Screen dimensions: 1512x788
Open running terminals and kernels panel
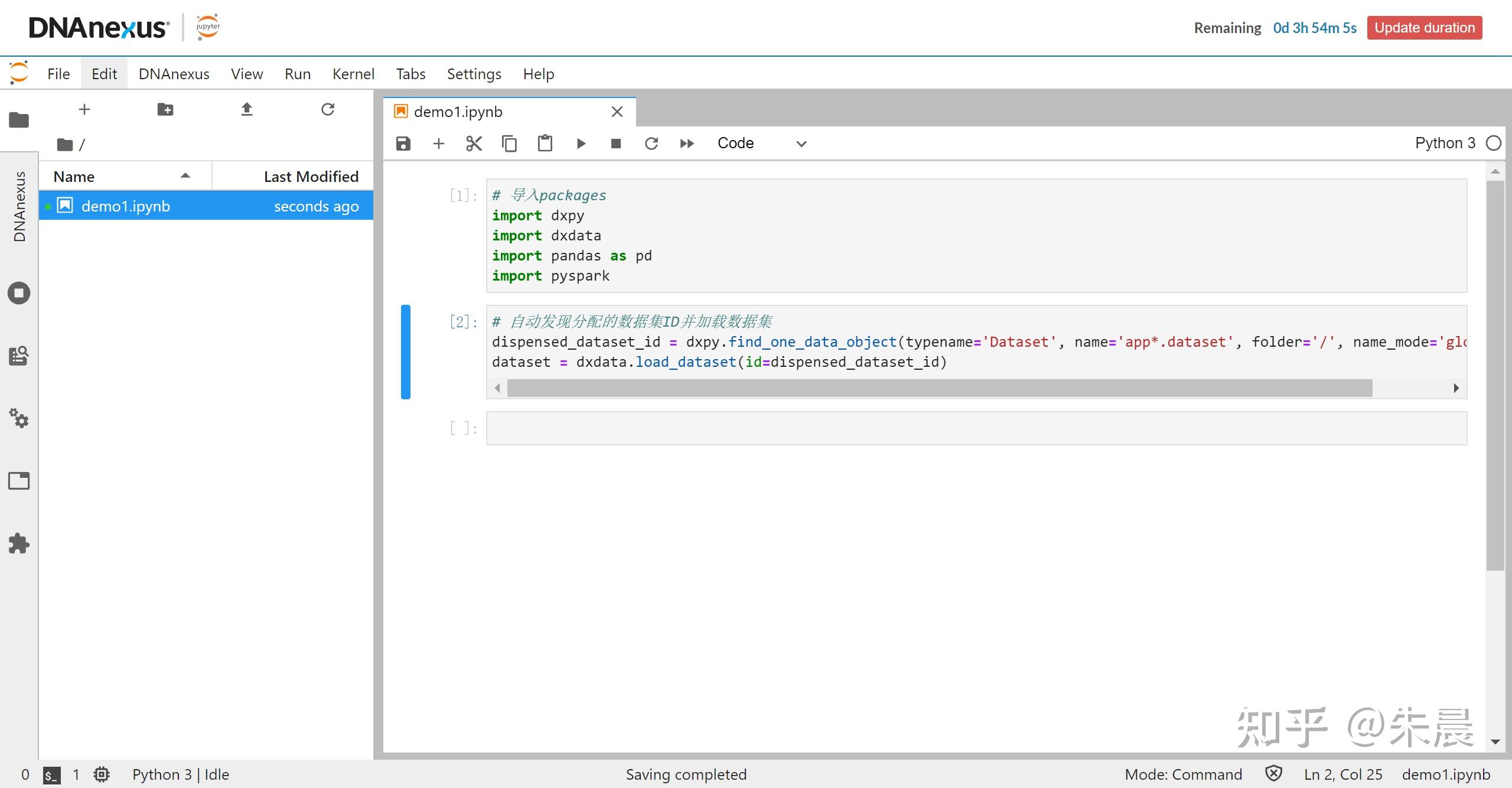19,293
